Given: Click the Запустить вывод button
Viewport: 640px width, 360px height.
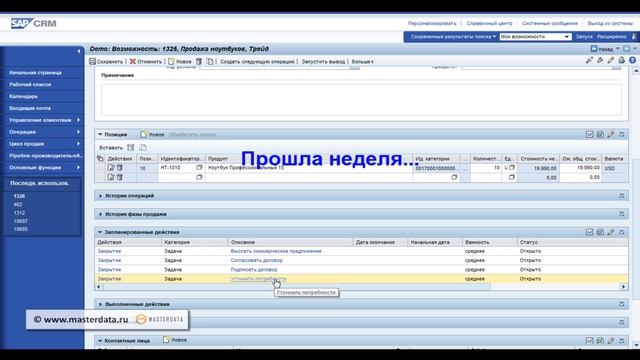Looking at the screenshot, I should click(x=323, y=62).
